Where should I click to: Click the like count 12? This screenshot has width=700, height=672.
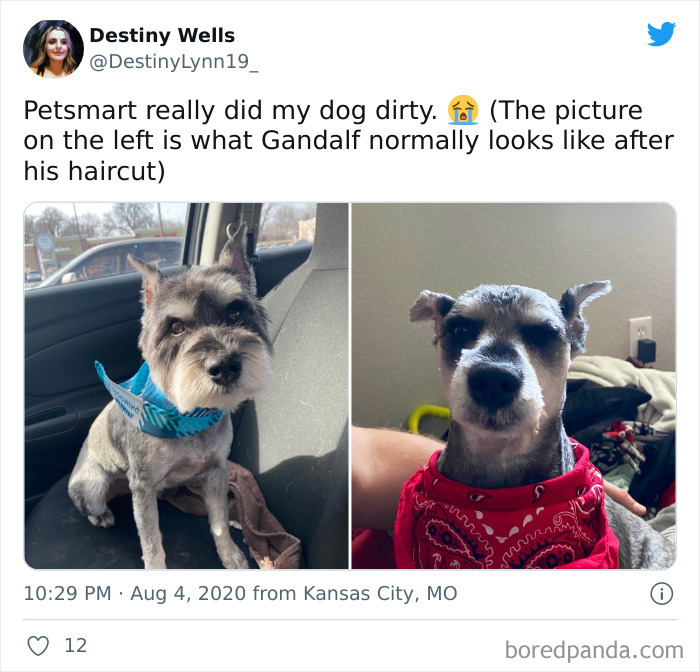[x=75, y=646]
